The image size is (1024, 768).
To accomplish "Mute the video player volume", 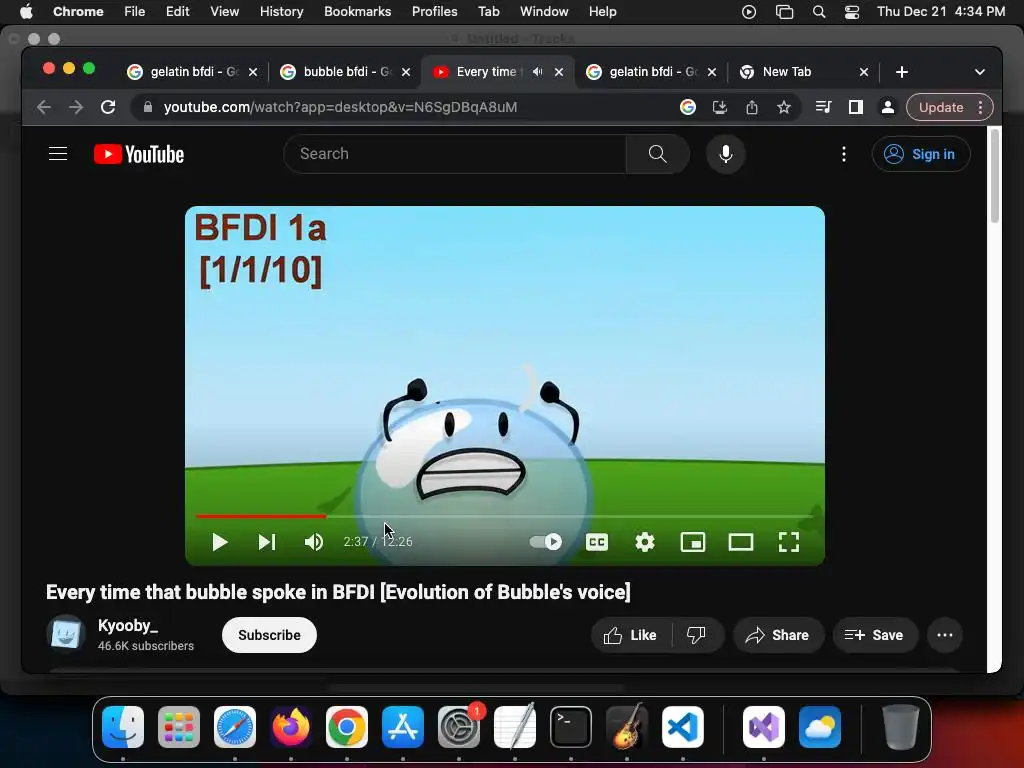I will click(314, 542).
